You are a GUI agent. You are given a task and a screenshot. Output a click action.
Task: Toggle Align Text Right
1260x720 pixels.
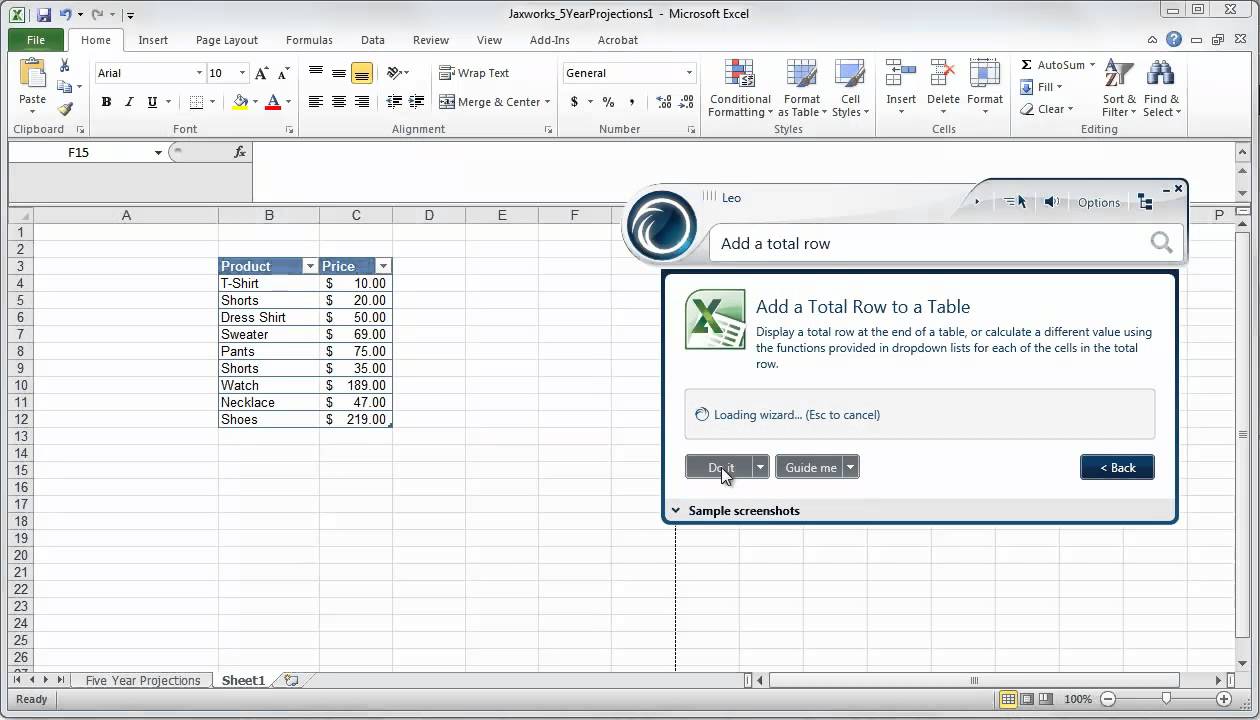[x=362, y=102]
